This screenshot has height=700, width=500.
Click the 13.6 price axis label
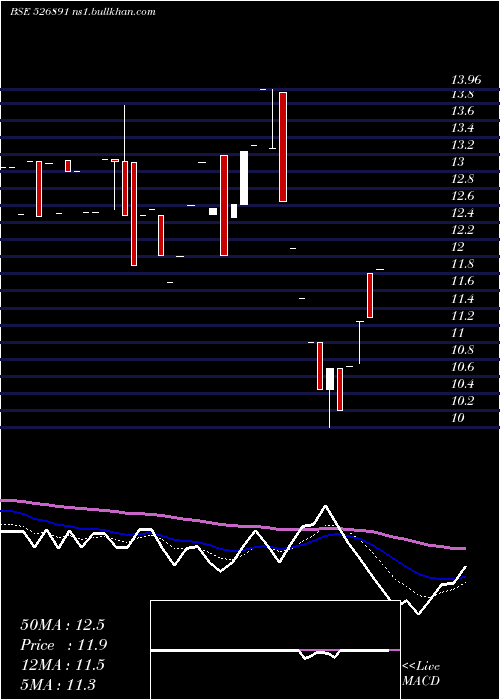coord(462,112)
